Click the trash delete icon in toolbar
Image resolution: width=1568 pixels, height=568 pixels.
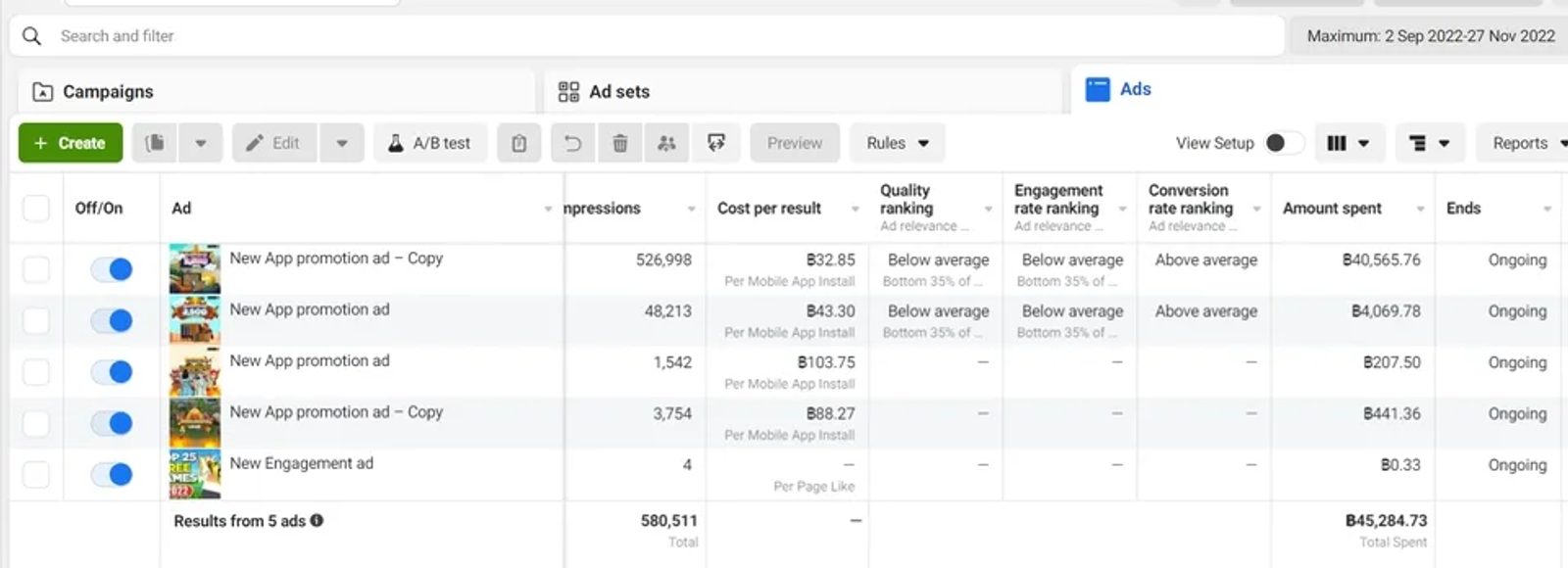619,143
